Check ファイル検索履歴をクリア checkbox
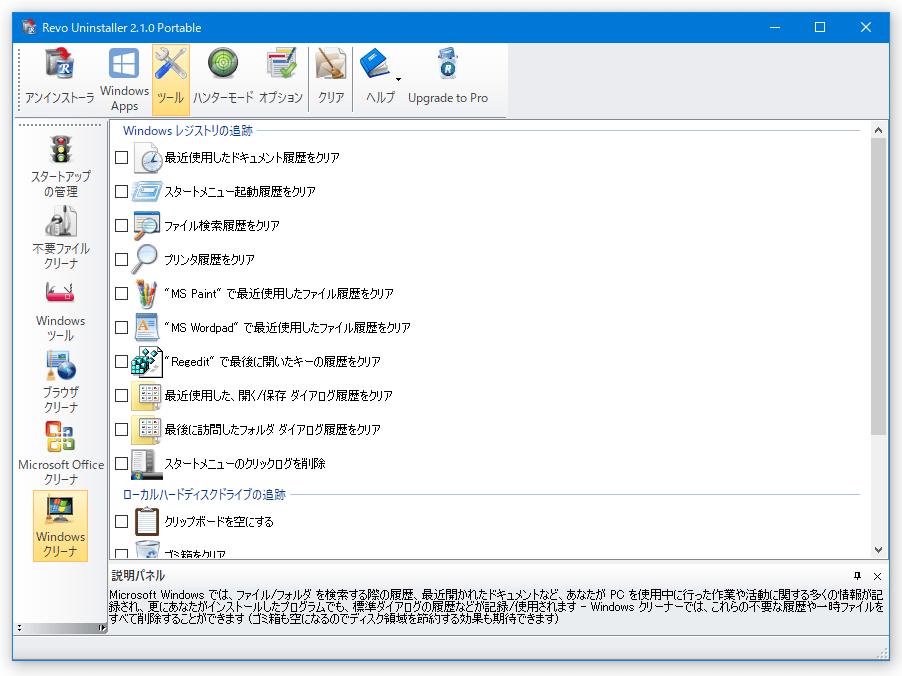Viewport: 902px width, 676px height. pos(121,226)
